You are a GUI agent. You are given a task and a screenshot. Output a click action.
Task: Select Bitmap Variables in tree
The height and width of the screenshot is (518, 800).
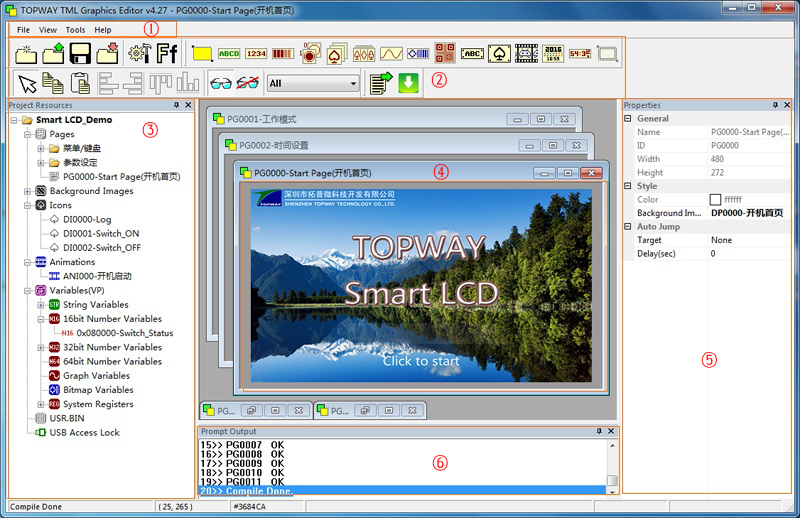(x=98, y=390)
